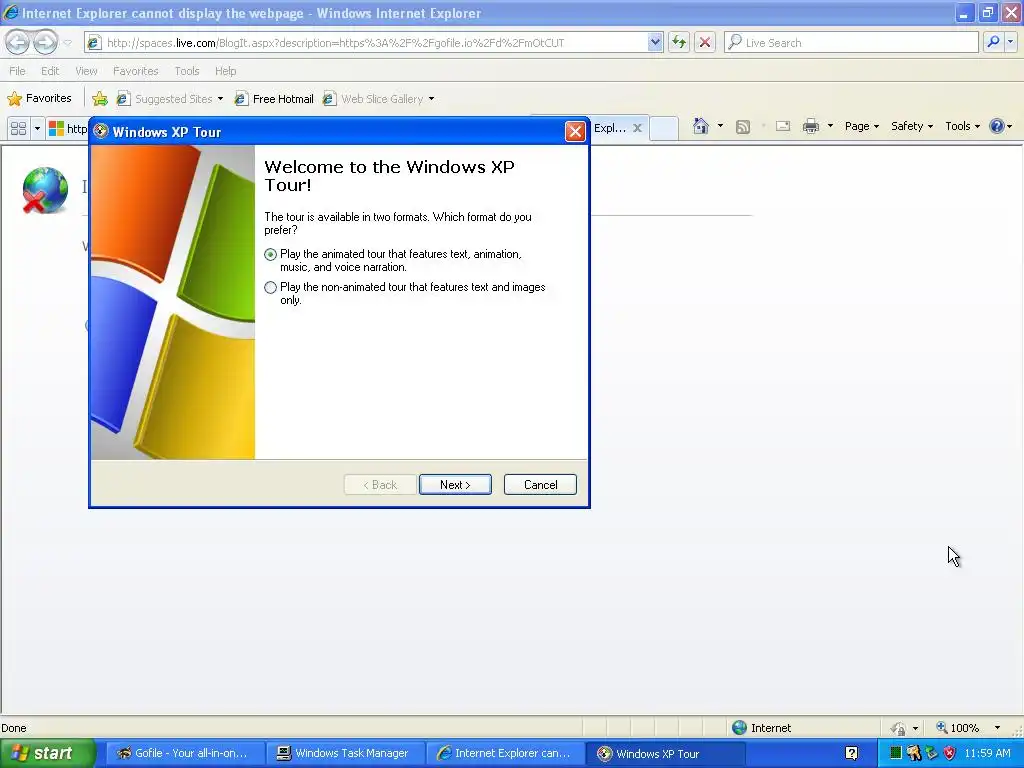1024x768 pixels.
Task: Expand Web Slice Gallery dropdown arrow
Action: (x=431, y=99)
